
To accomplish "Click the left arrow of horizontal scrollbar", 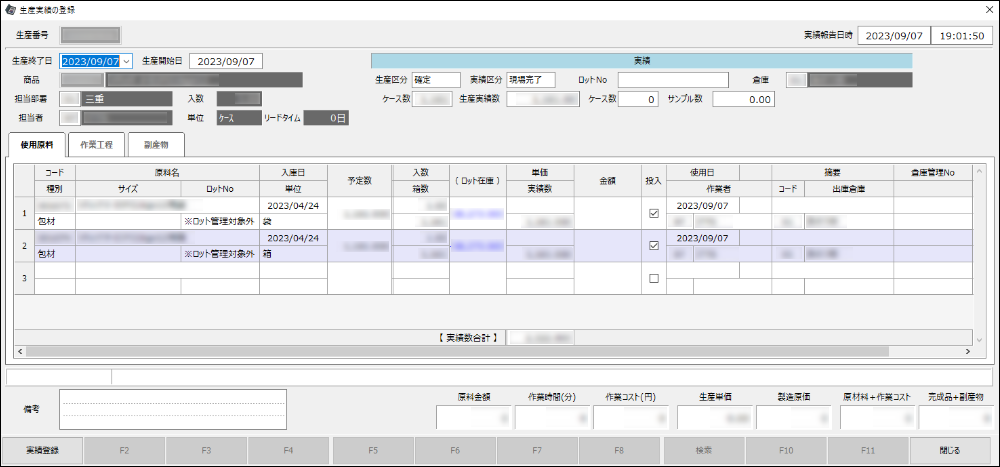I will (x=21, y=352).
